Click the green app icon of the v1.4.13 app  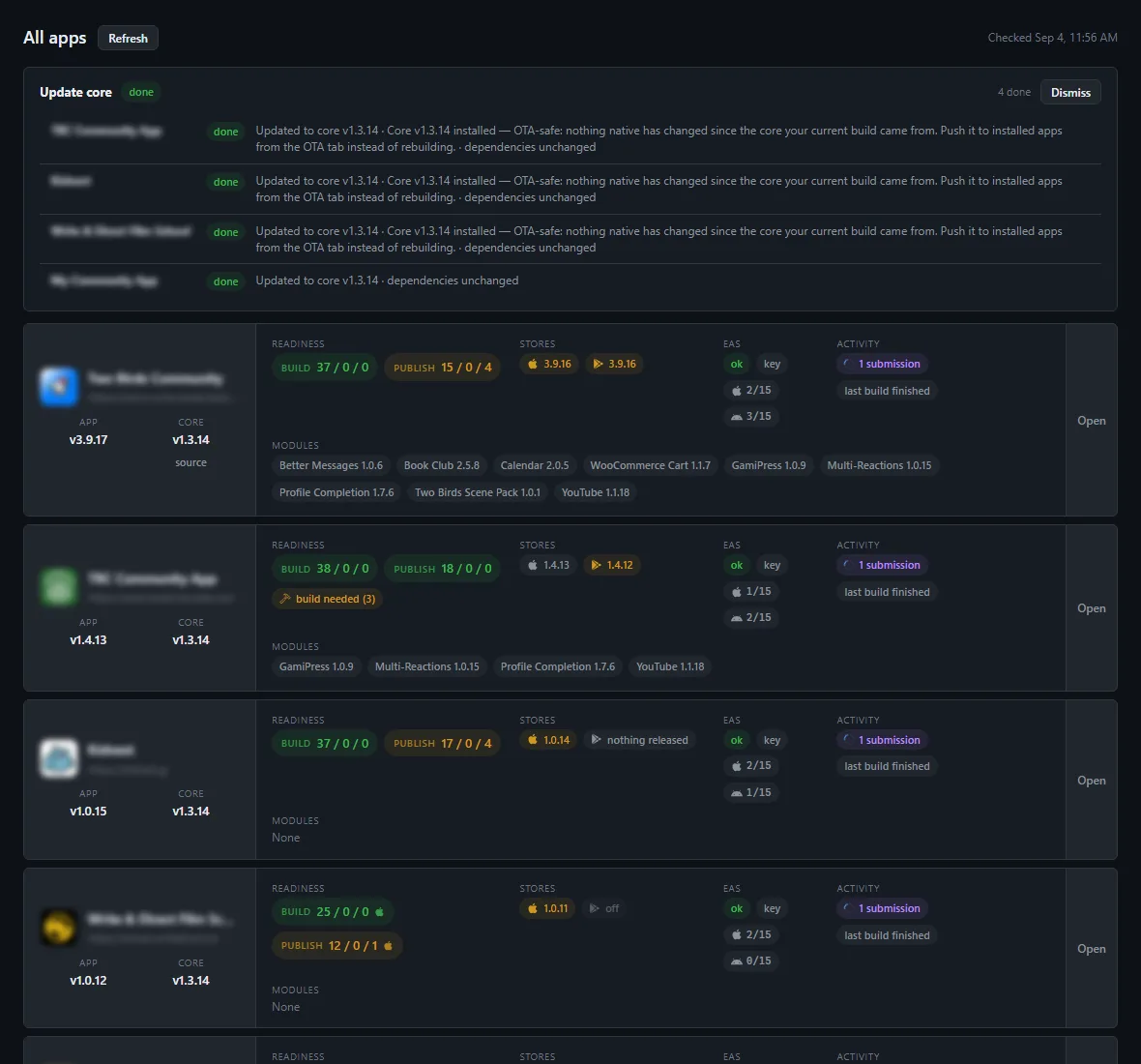tap(59, 586)
